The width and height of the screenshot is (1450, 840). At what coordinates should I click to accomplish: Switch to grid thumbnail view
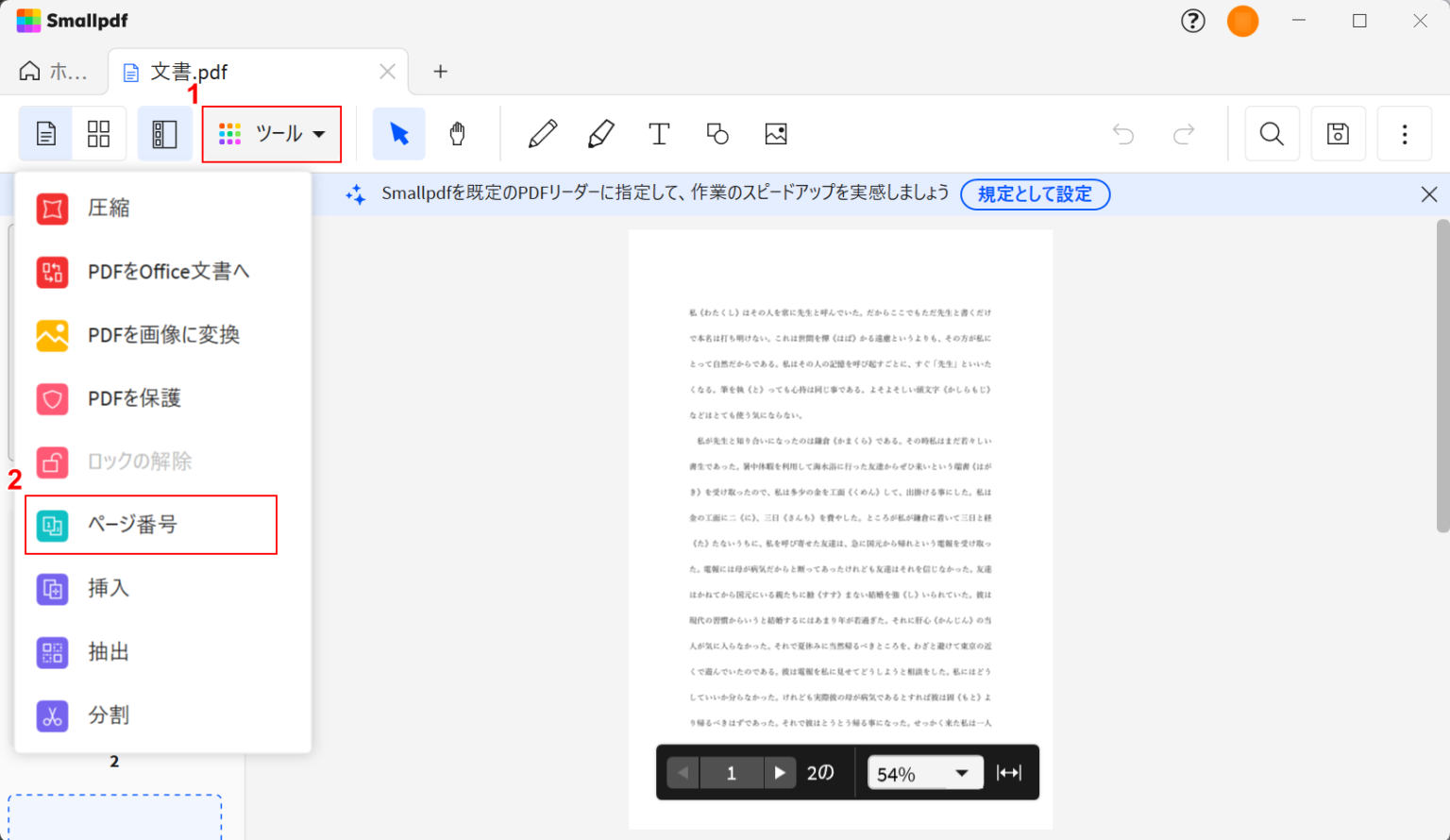pos(98,133)
